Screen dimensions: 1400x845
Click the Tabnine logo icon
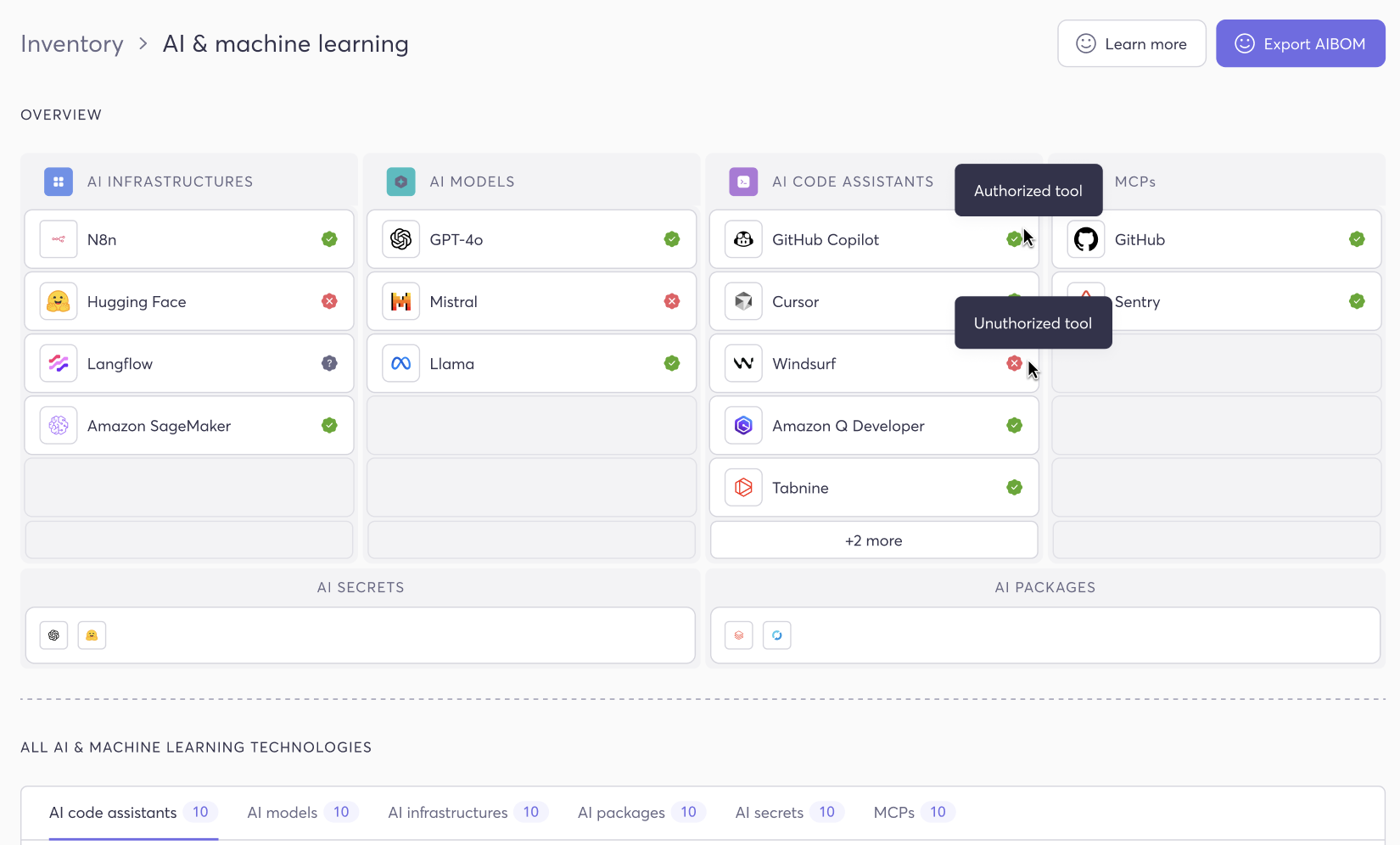(743, 488)
